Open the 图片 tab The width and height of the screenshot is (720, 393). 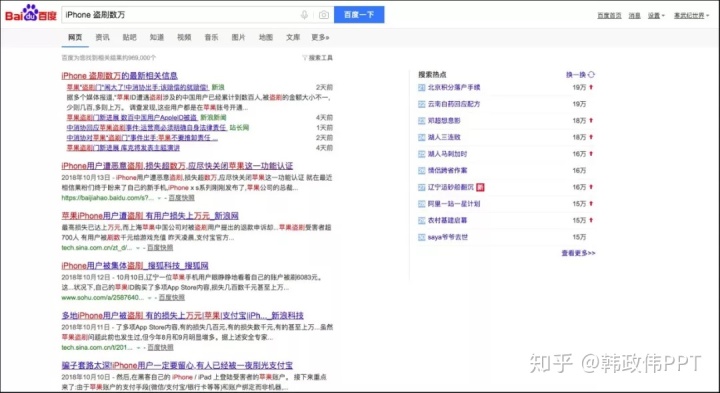(x=238, y=37)
